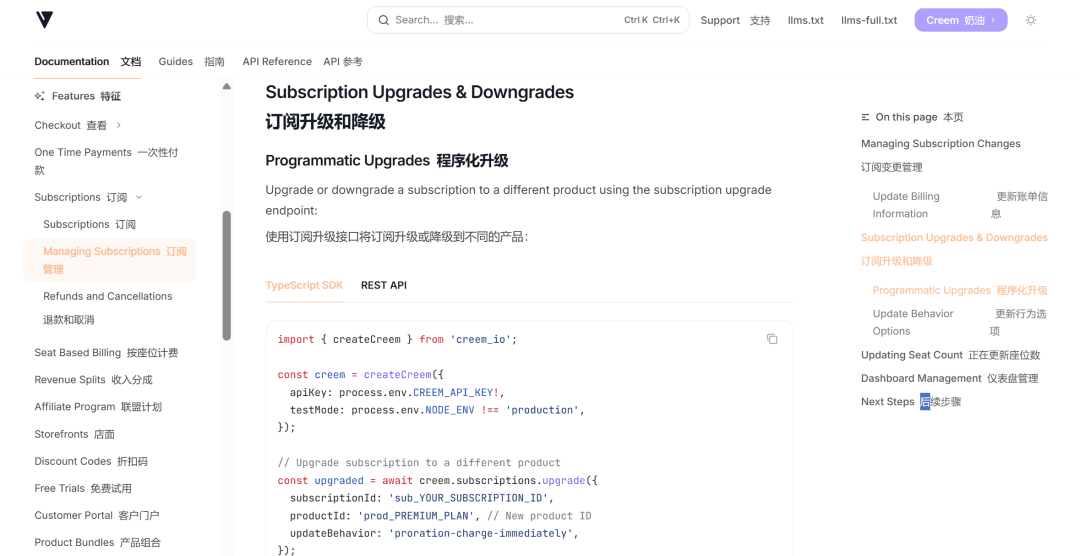Toggle light/dark theme sun icon

tap(1031, 20)
